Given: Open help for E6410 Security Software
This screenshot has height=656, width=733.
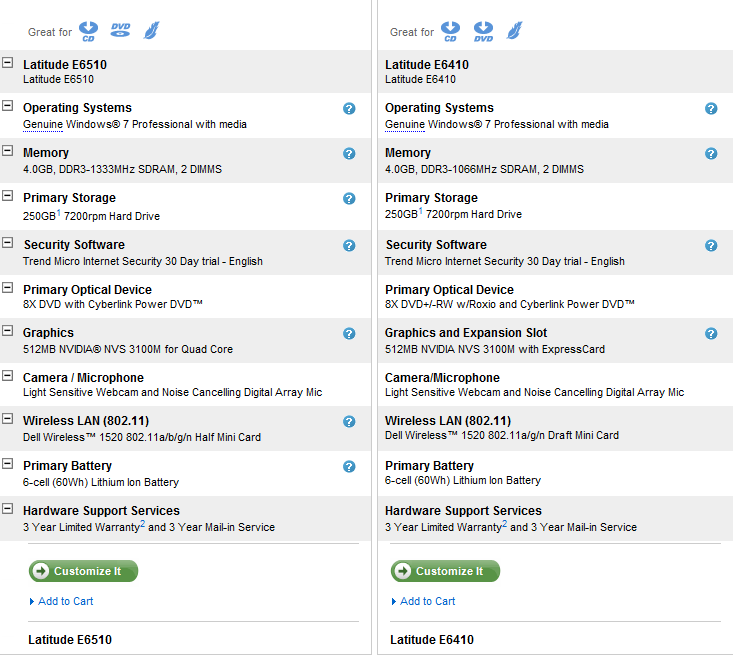Looking at the screenshot, I should tap(711, 245).
